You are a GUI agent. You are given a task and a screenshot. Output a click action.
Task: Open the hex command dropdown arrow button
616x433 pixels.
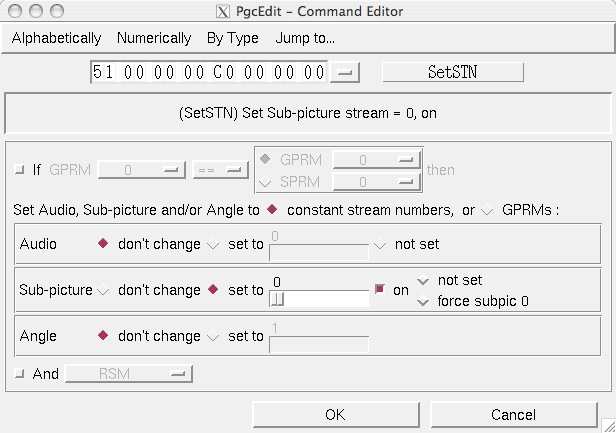(x=345, y=72)
